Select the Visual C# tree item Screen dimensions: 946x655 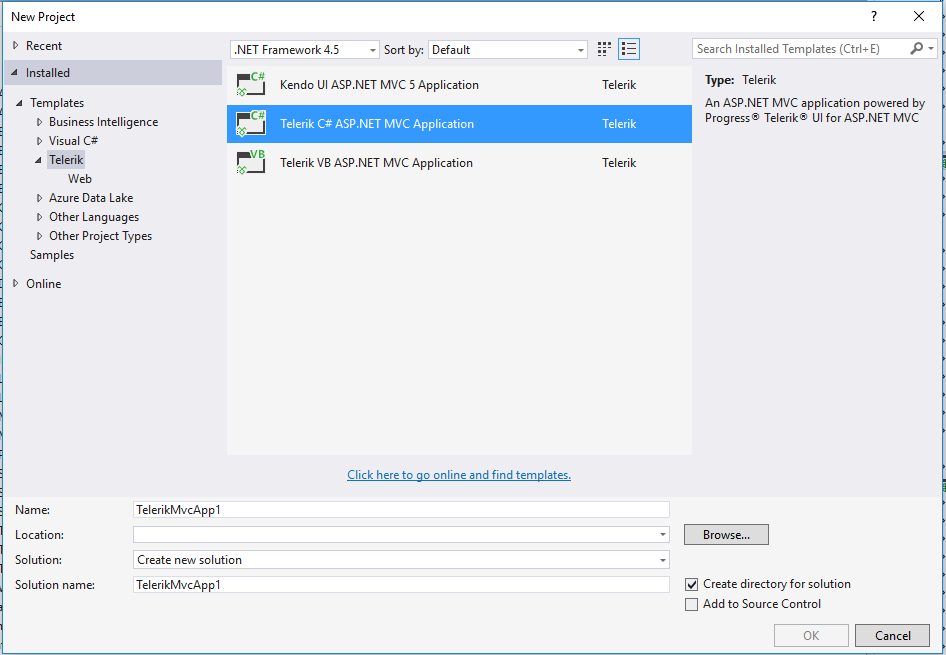point(74,141)
